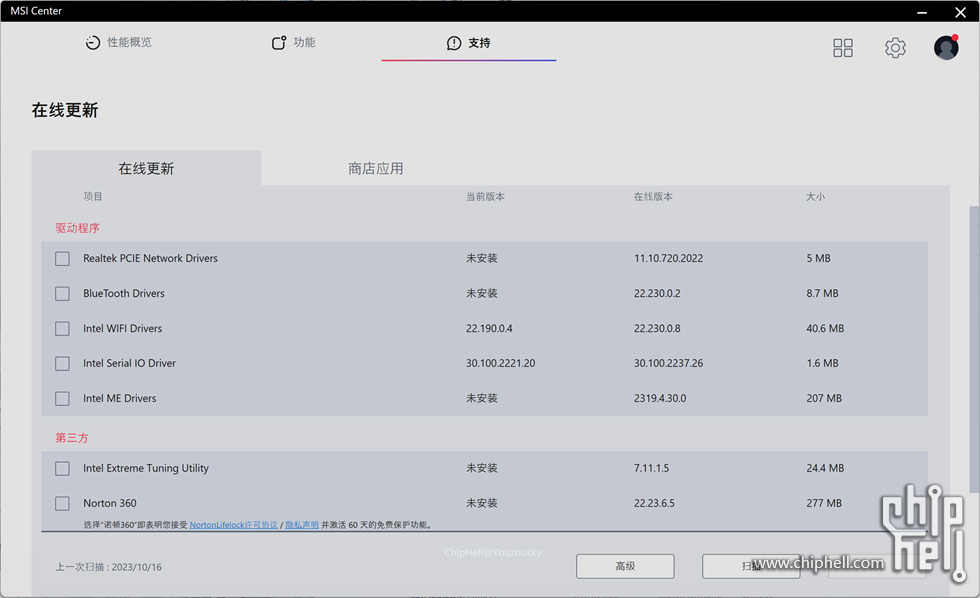This screenshot has height=598, width=980.
Task: Open NortonLifelock许可协议 link
Action: [234, 525]
